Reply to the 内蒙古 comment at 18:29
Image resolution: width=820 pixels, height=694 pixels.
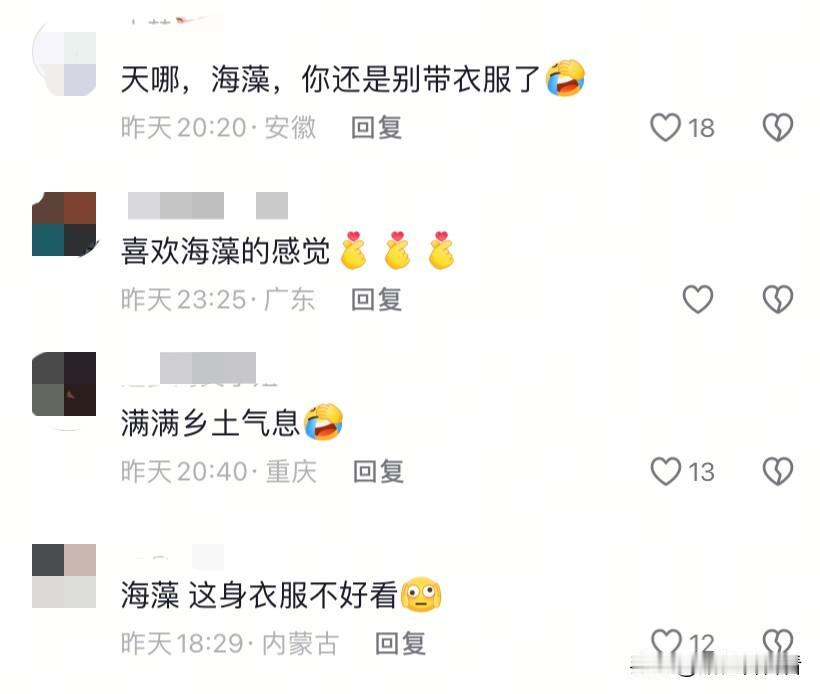point(400,643)
